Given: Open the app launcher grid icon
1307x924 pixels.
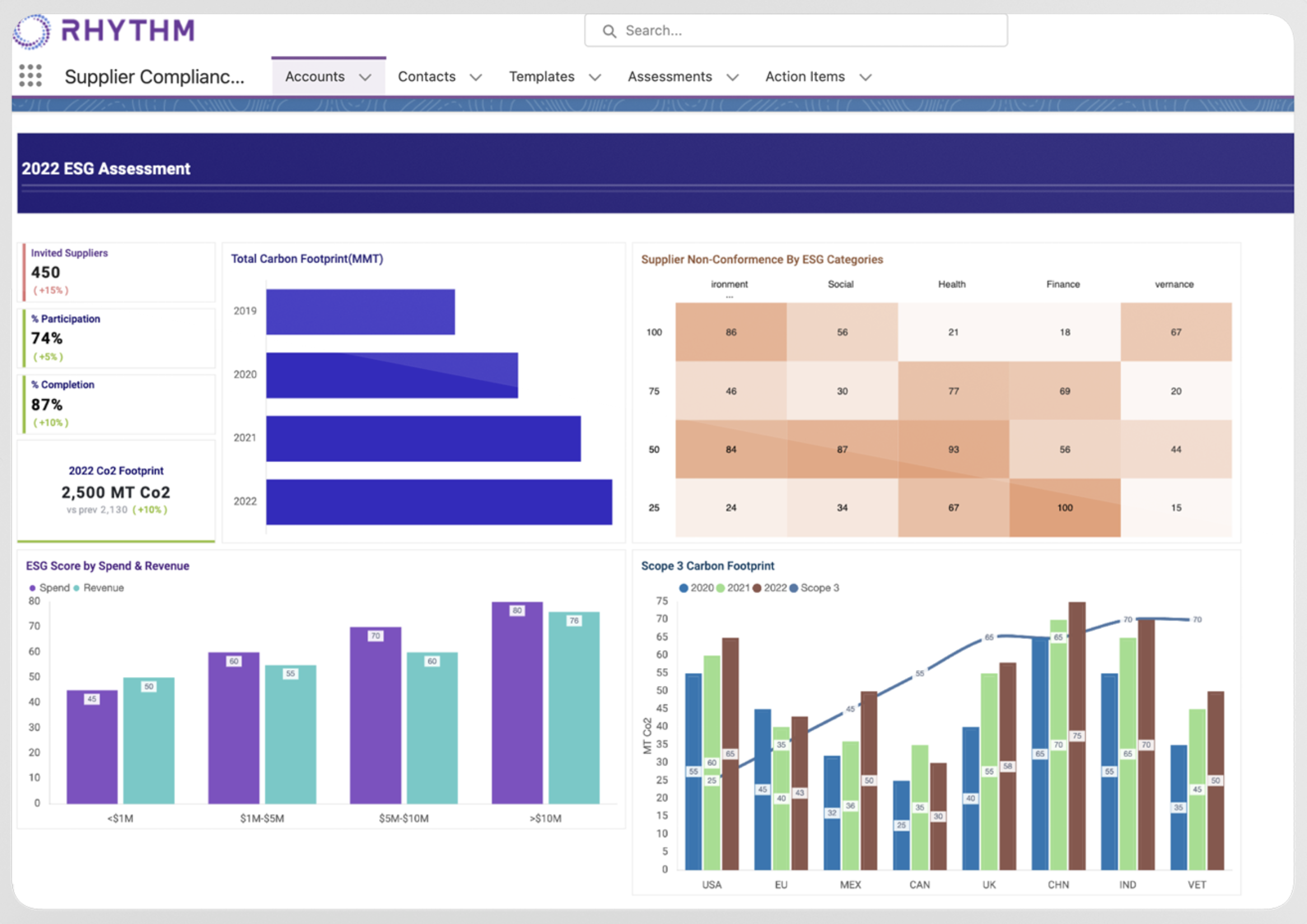Looking at the screenshot, I should coord(30,76).
